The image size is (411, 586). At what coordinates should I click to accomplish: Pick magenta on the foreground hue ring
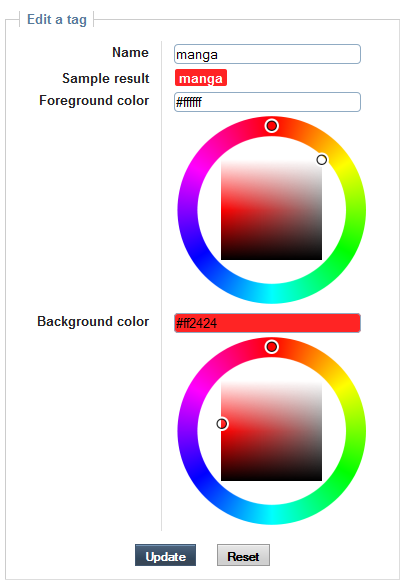199,168
